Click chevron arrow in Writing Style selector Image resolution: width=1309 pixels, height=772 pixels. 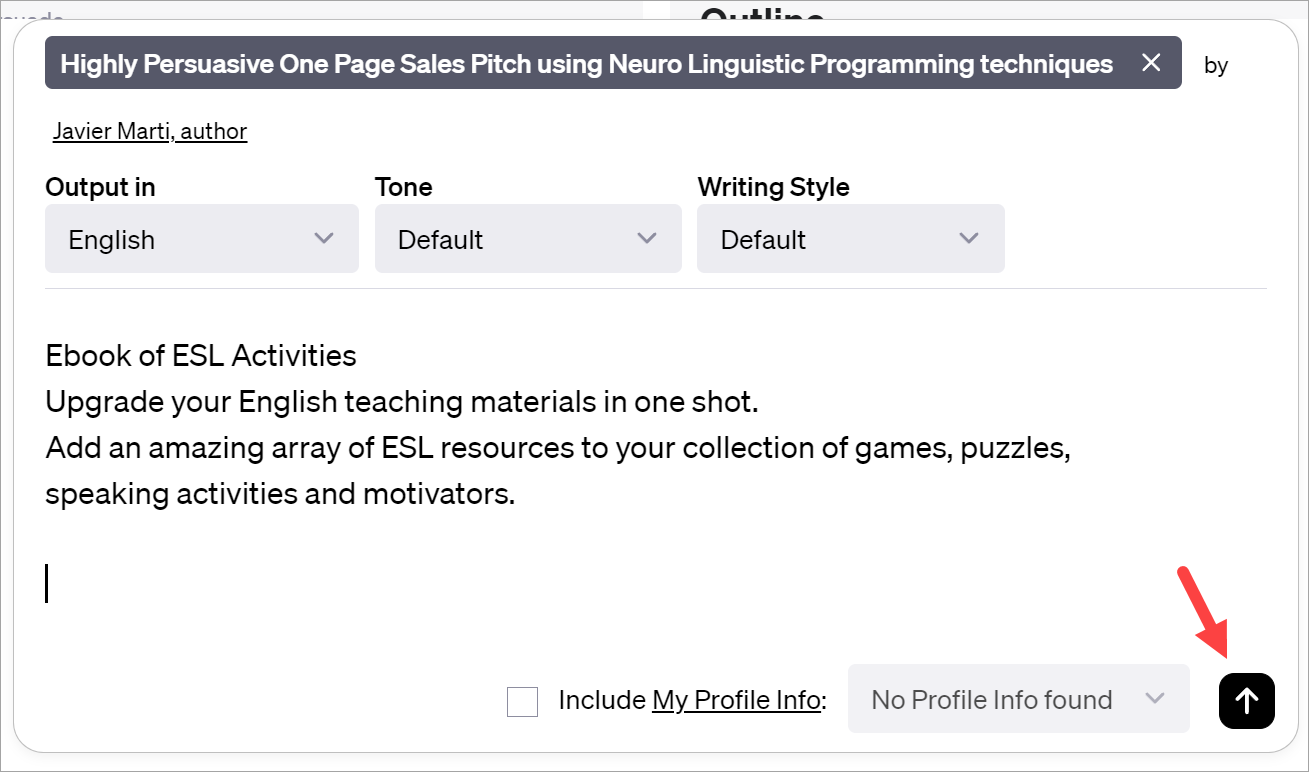(968, 239)
